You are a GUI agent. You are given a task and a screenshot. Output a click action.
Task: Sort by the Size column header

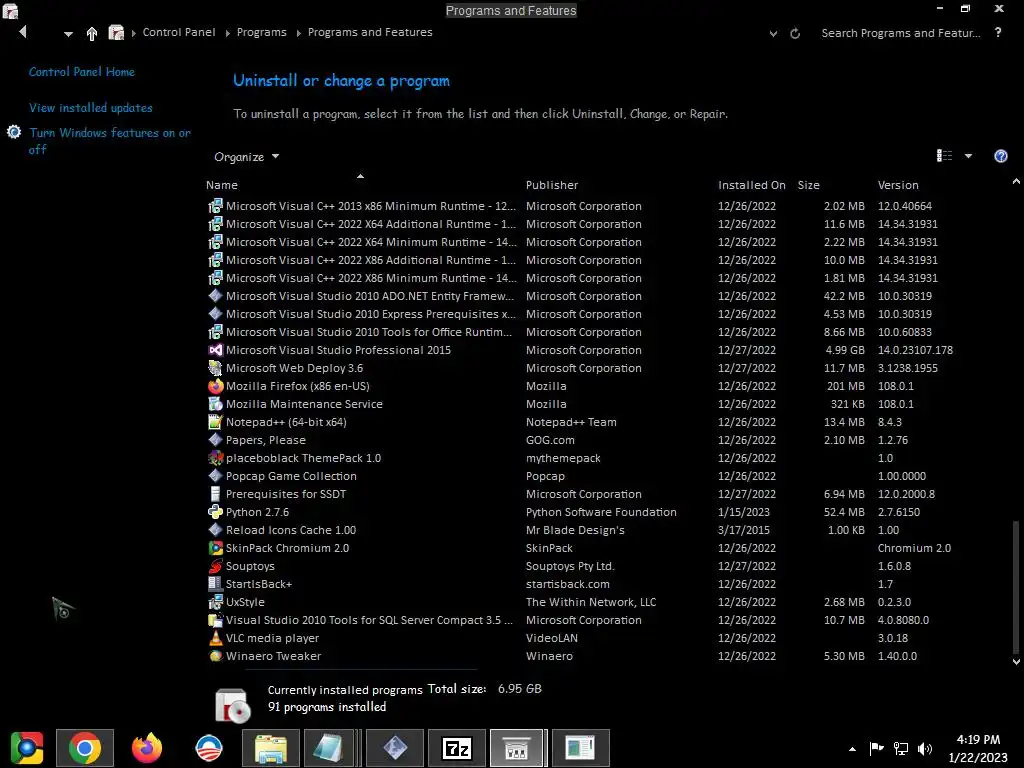tap(808, 185)
